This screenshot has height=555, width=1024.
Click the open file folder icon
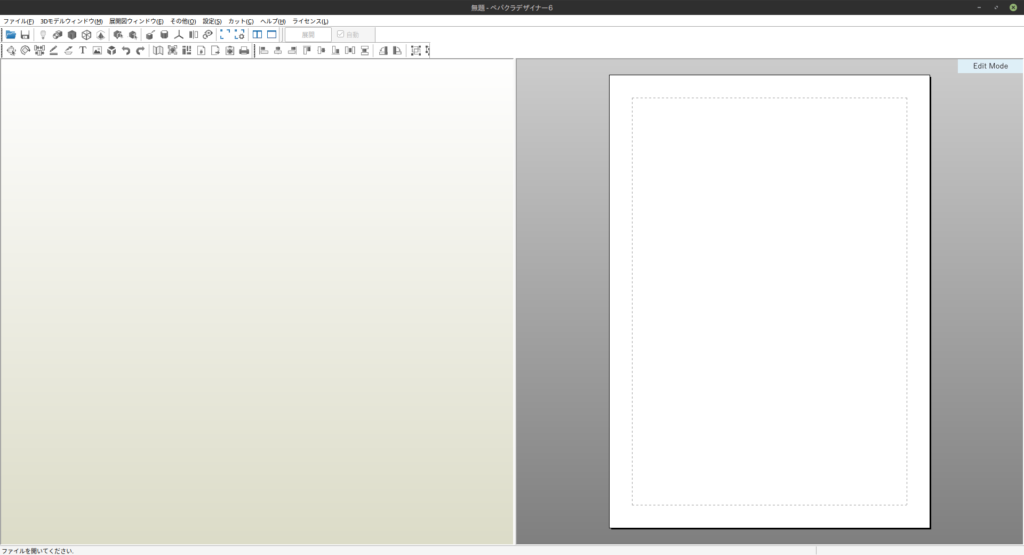[x=11, y=35]
